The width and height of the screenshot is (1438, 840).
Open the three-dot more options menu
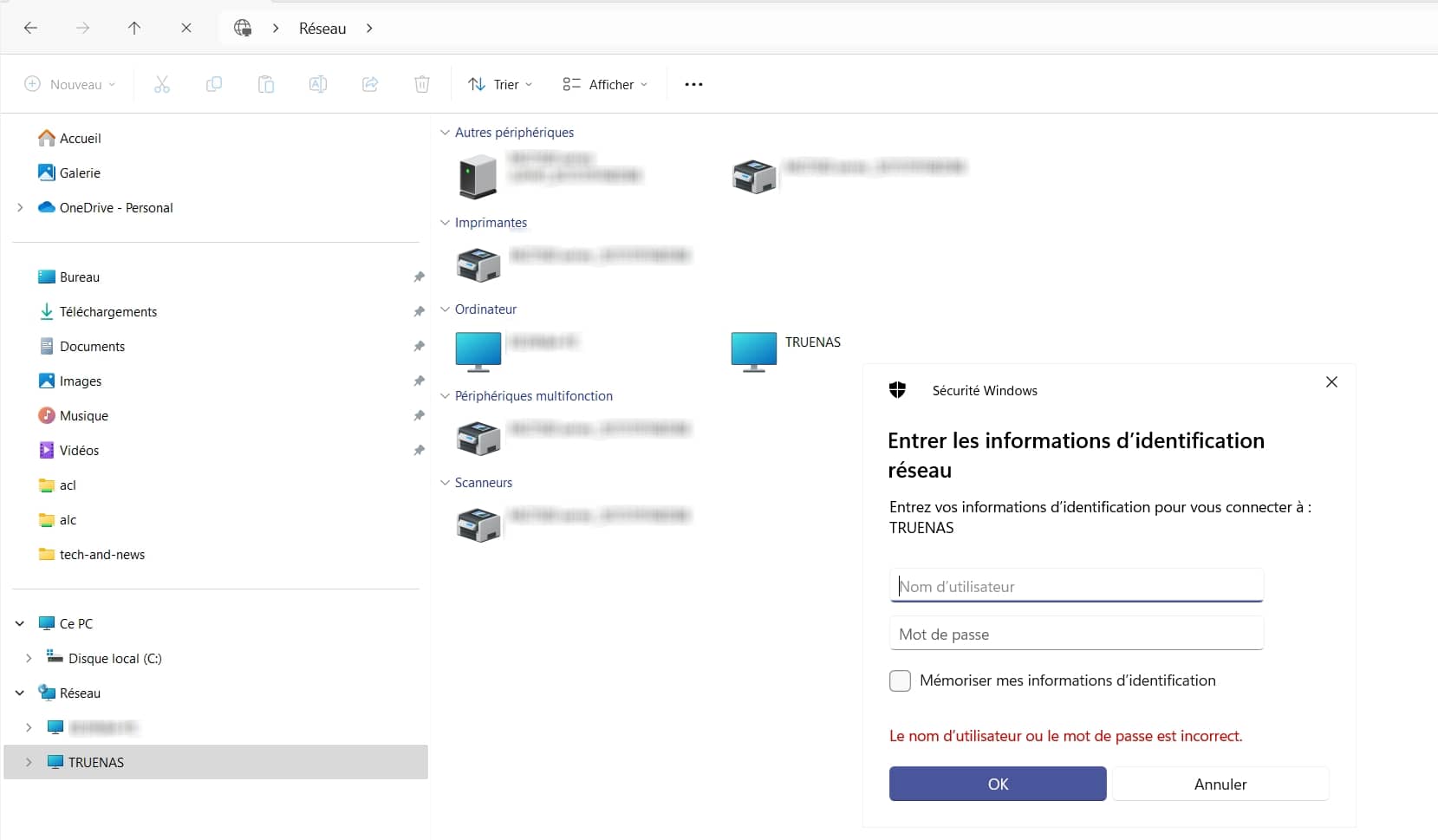pos(693,84)
